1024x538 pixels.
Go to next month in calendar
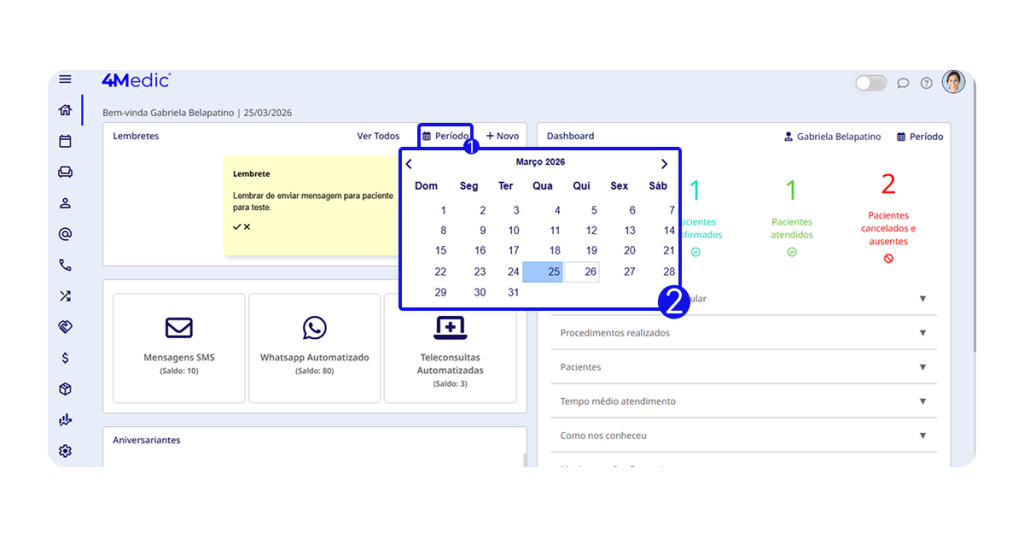tap(664, 164)
